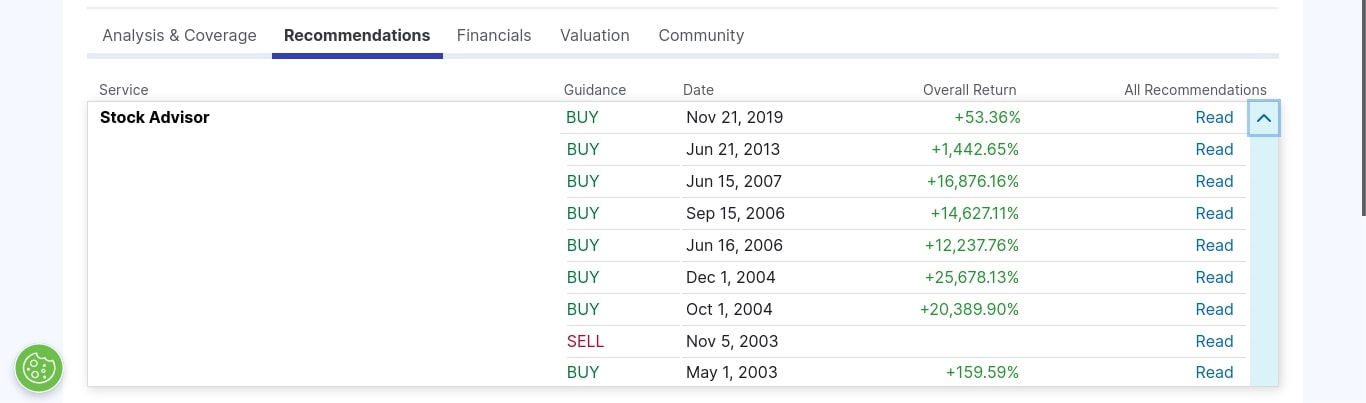
Task: Read the Jun 16, 2006 recommendation
Action: tap(1214, 245)
